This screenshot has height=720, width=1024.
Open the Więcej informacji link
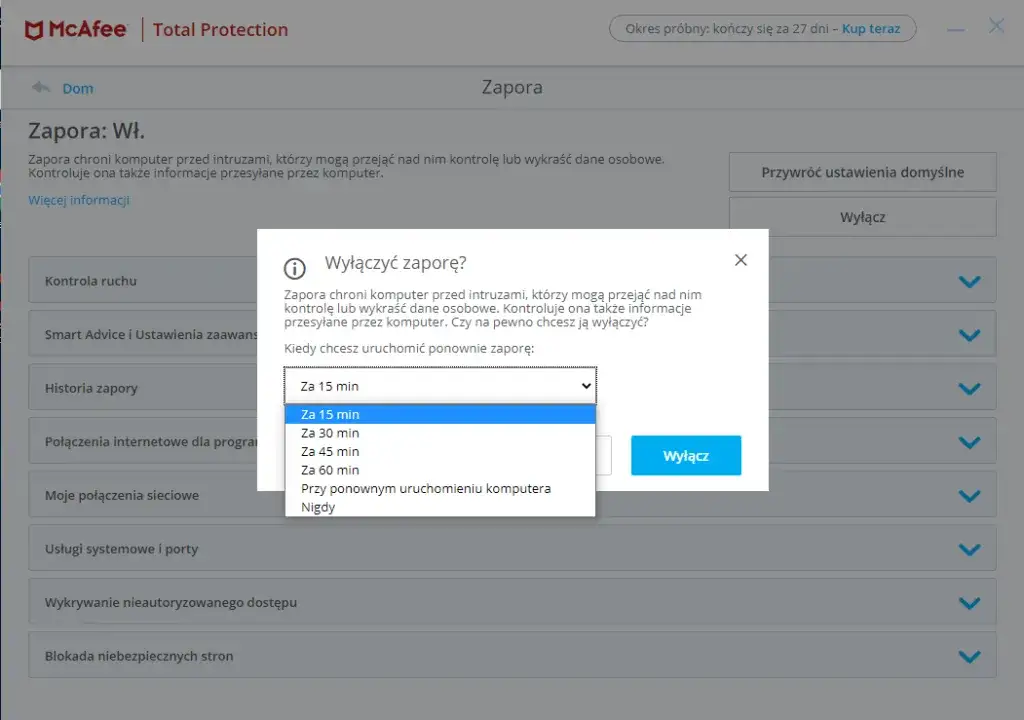79,200
